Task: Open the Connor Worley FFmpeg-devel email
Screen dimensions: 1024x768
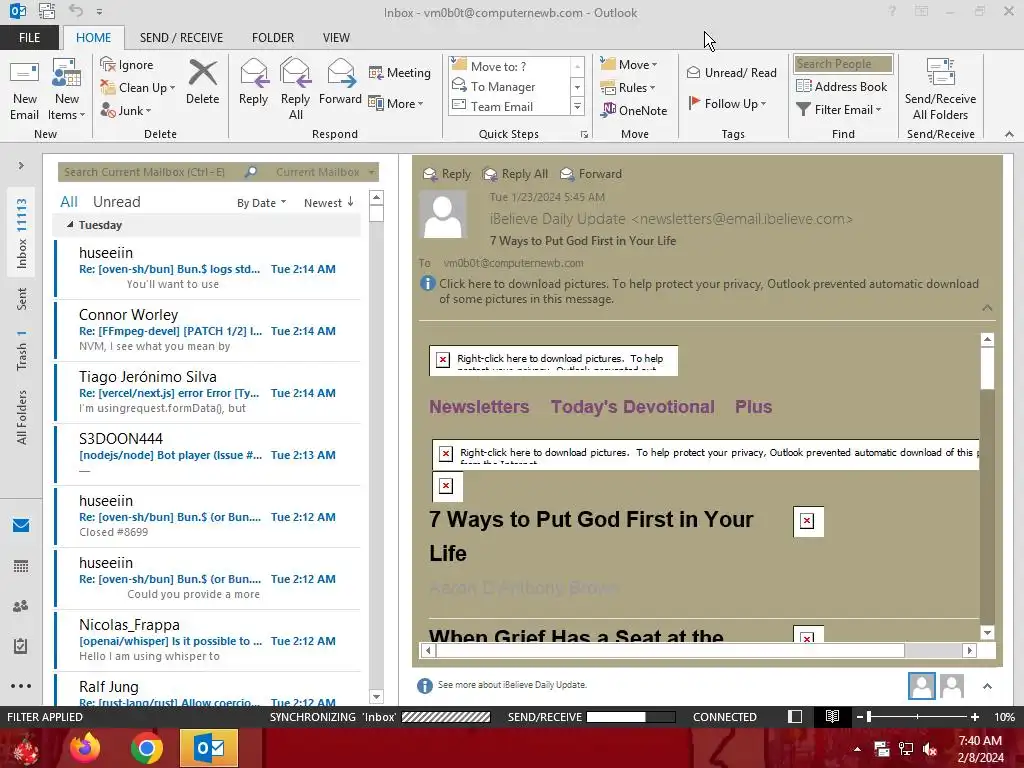Action: 208,330
